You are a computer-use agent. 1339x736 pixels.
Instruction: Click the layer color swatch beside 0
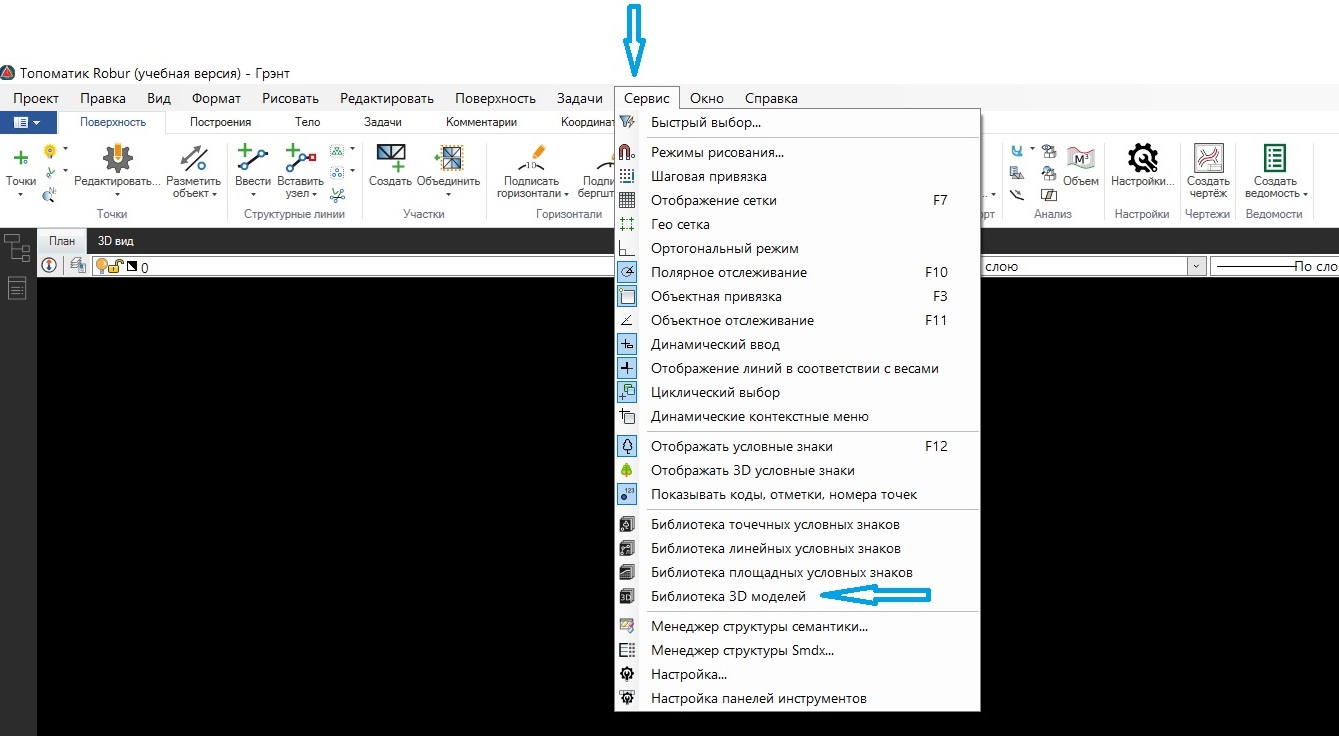(132, 267)
